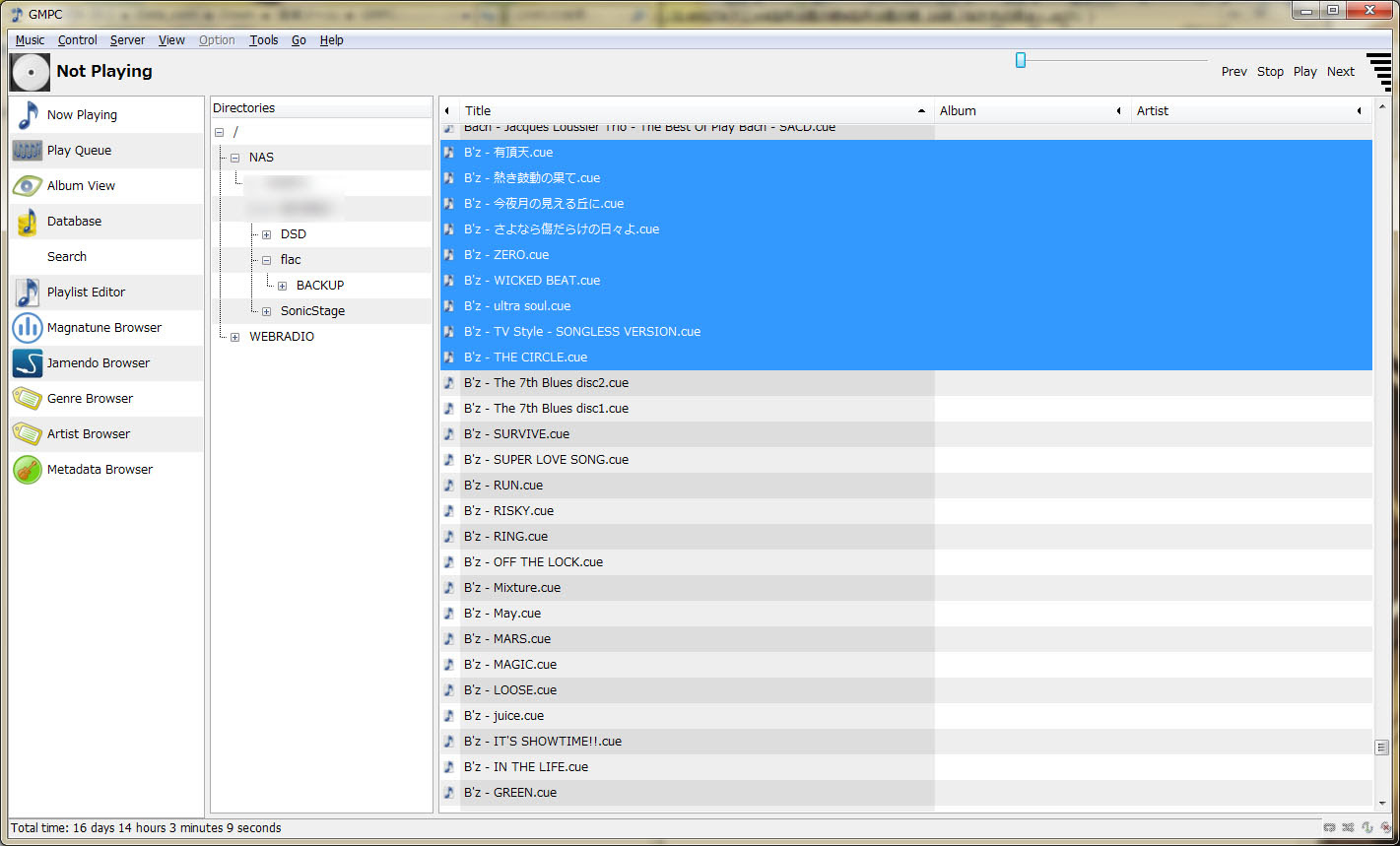Screen dimensions: 1400x846
Task: Open the Music menu
Action: click(30, 40)
